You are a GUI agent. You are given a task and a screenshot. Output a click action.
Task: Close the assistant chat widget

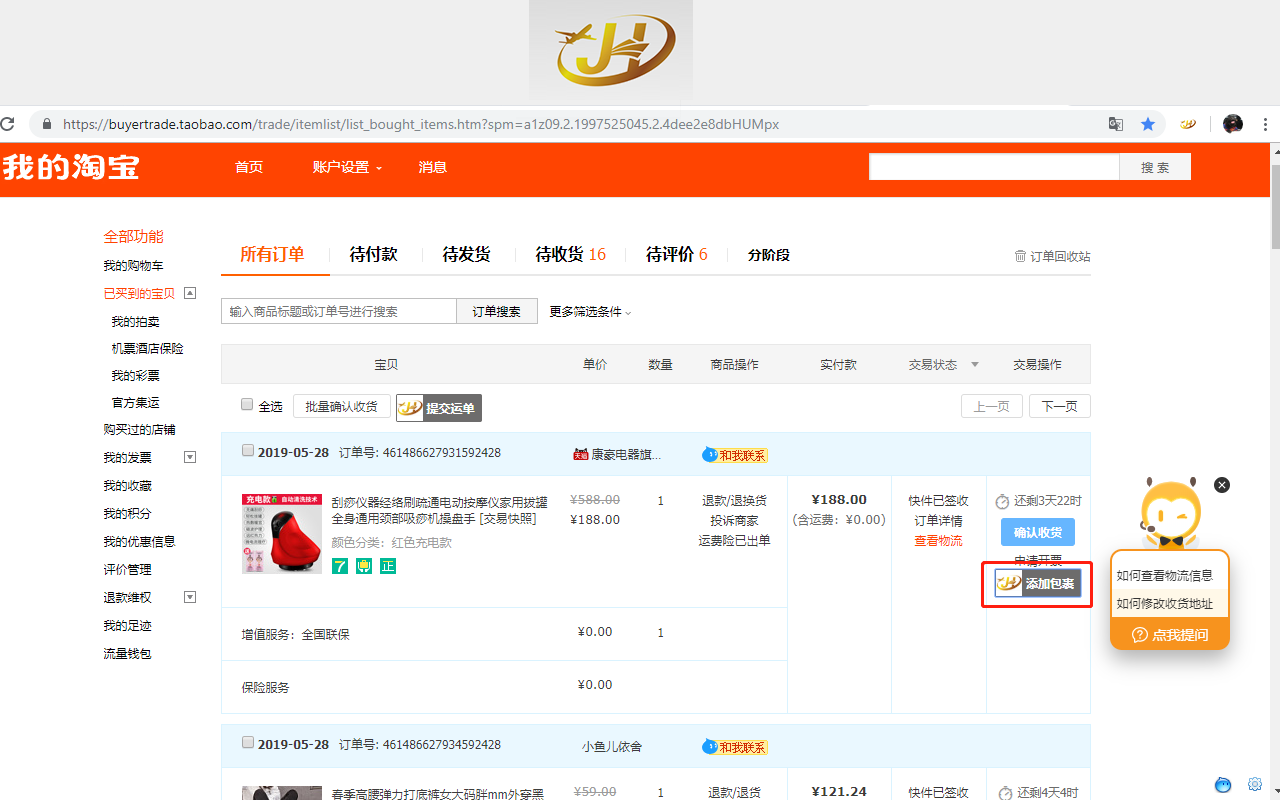tap(1222, 485)
